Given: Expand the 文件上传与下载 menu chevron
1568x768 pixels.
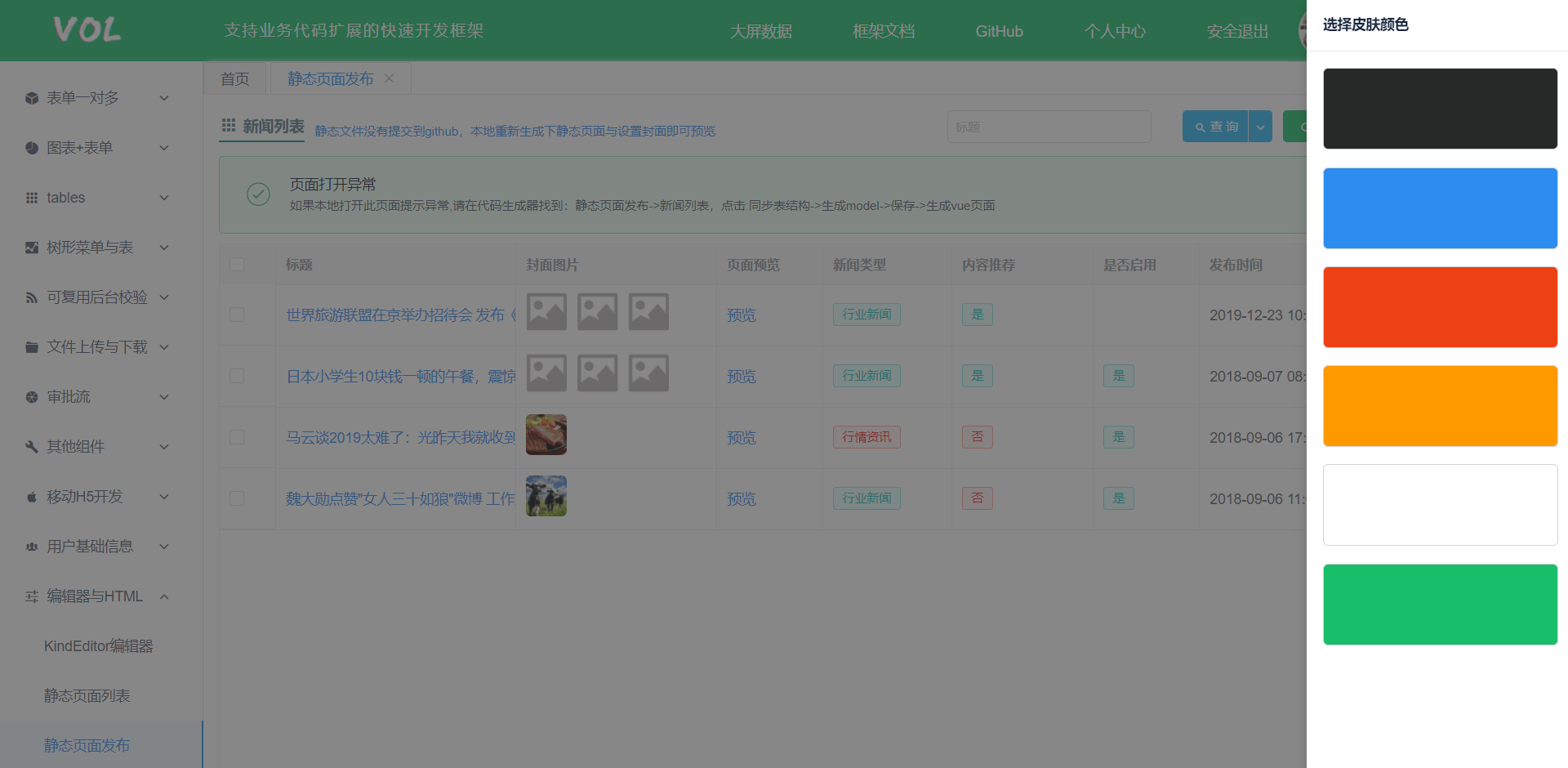Looking at the screenshot, I should pyautogui.click(x=164, y=347).
